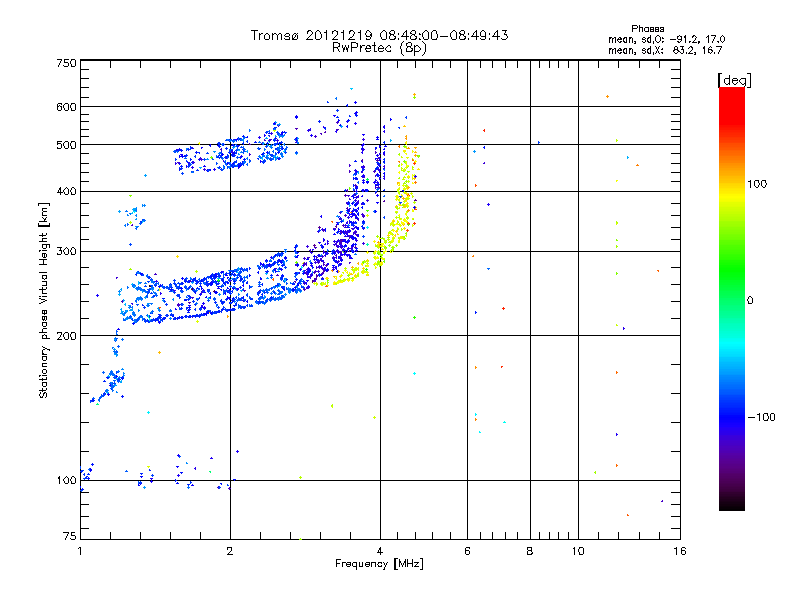Select the 'mean, sd,O: -91.2, 17.0' statistic

pos(666,39)
